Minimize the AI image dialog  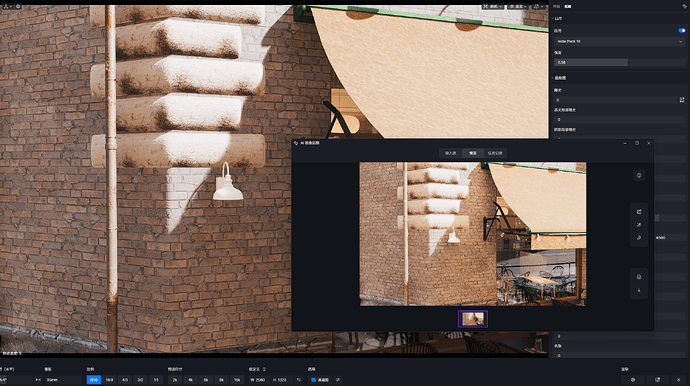(625, 143)
